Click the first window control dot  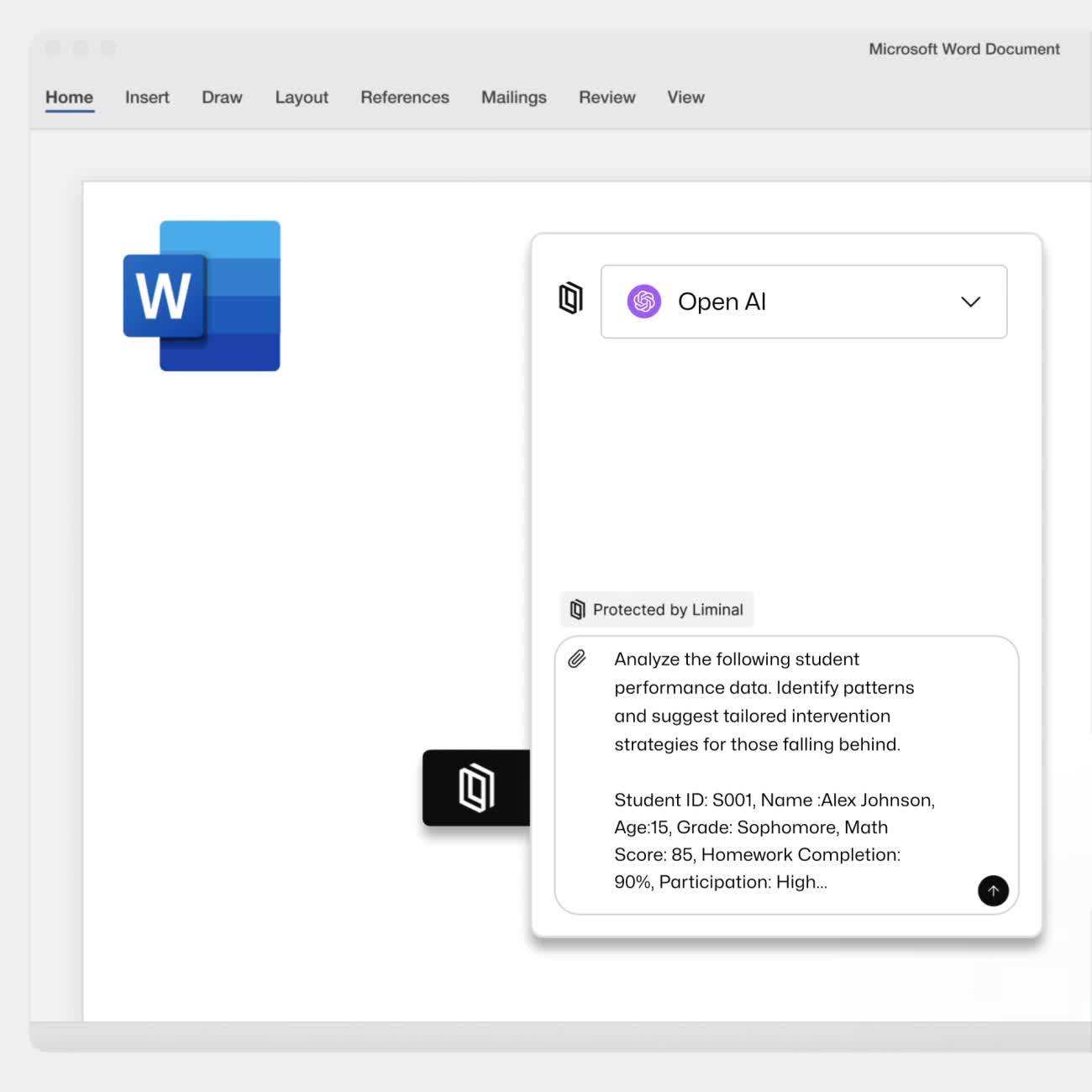[53, 49]
